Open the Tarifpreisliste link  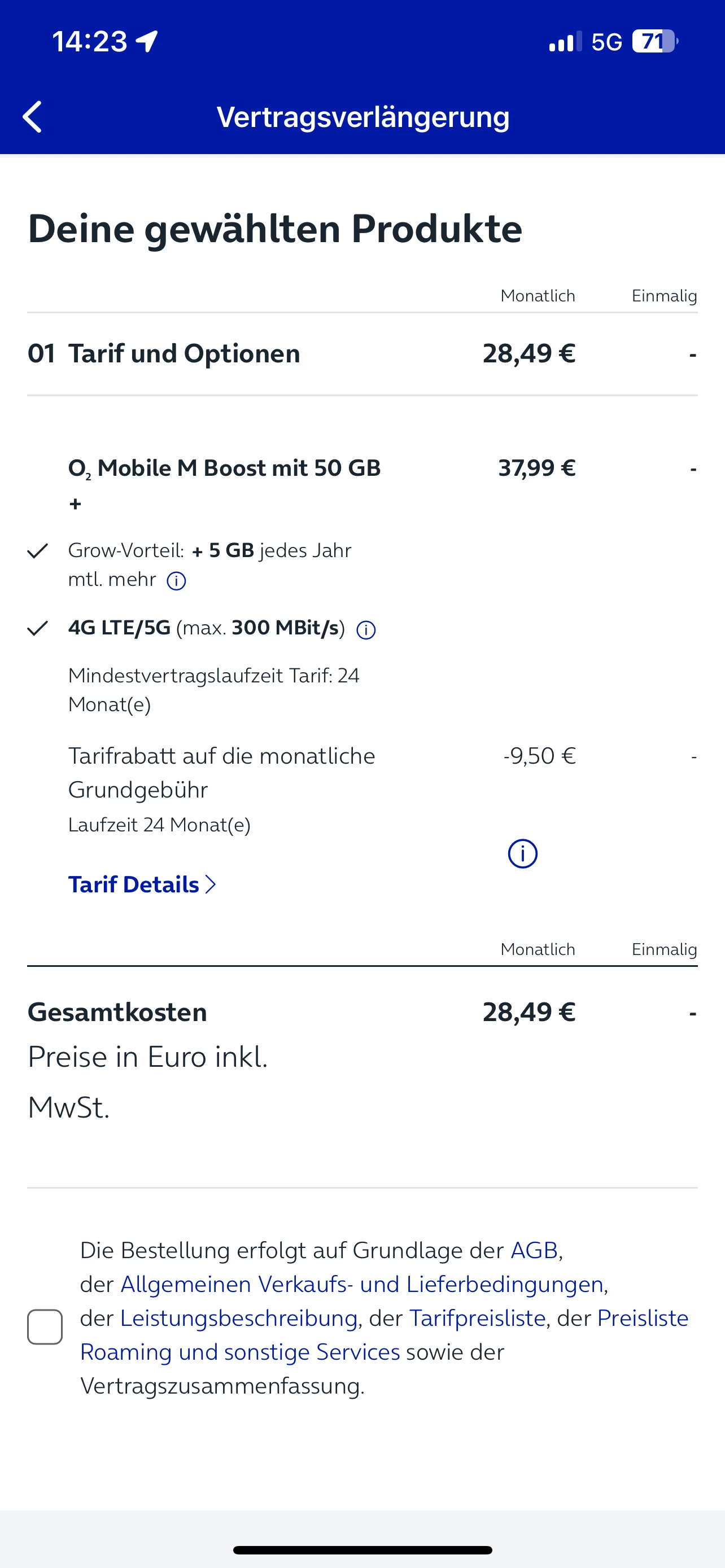[x=477, y=1319]
